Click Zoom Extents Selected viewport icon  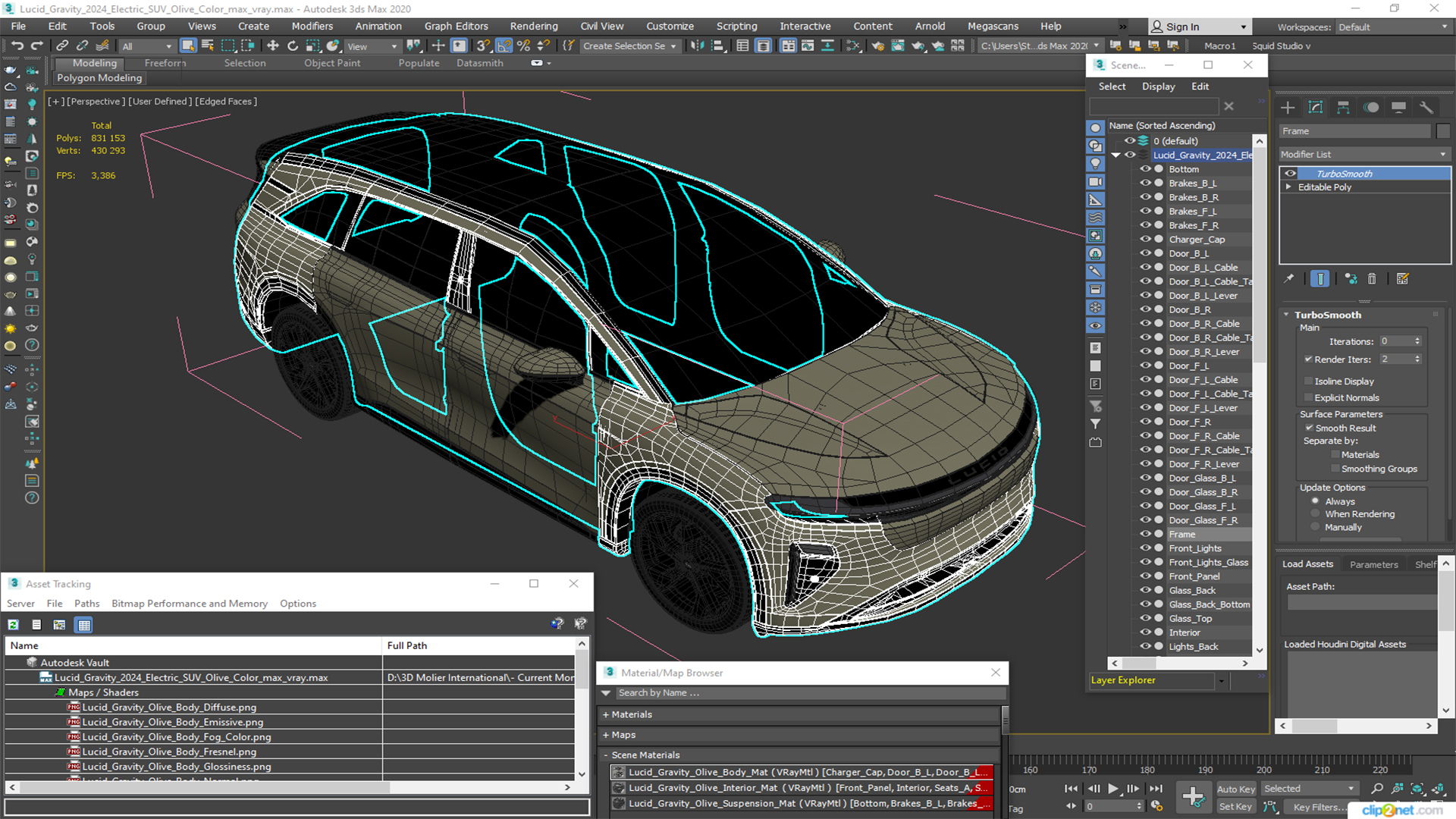click(1417, 789)
